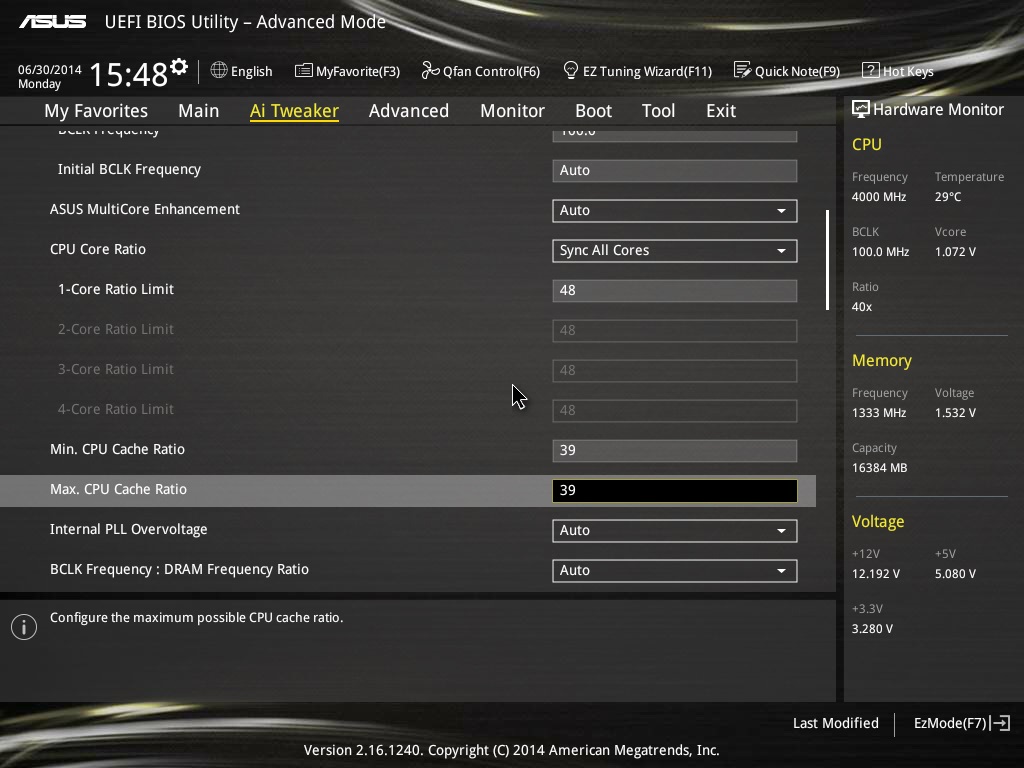Edit the Max. CPU Cache Ratio value

(674, 490)
